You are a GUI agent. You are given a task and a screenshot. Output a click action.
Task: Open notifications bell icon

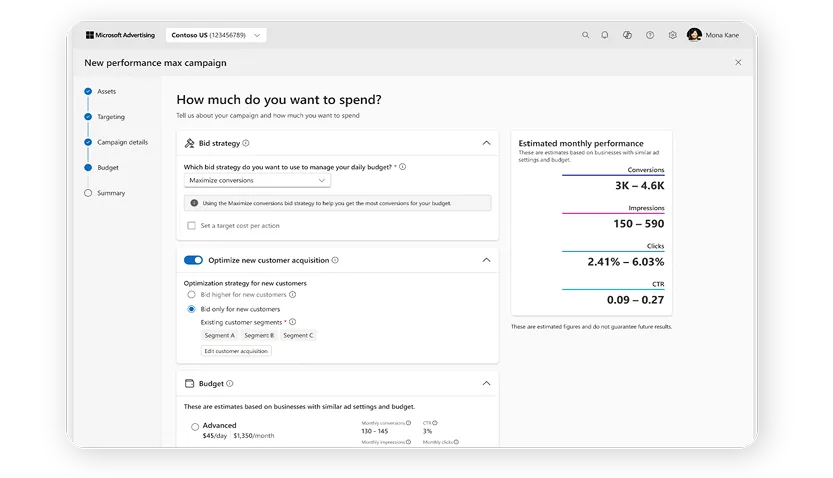tap(605, 35)
